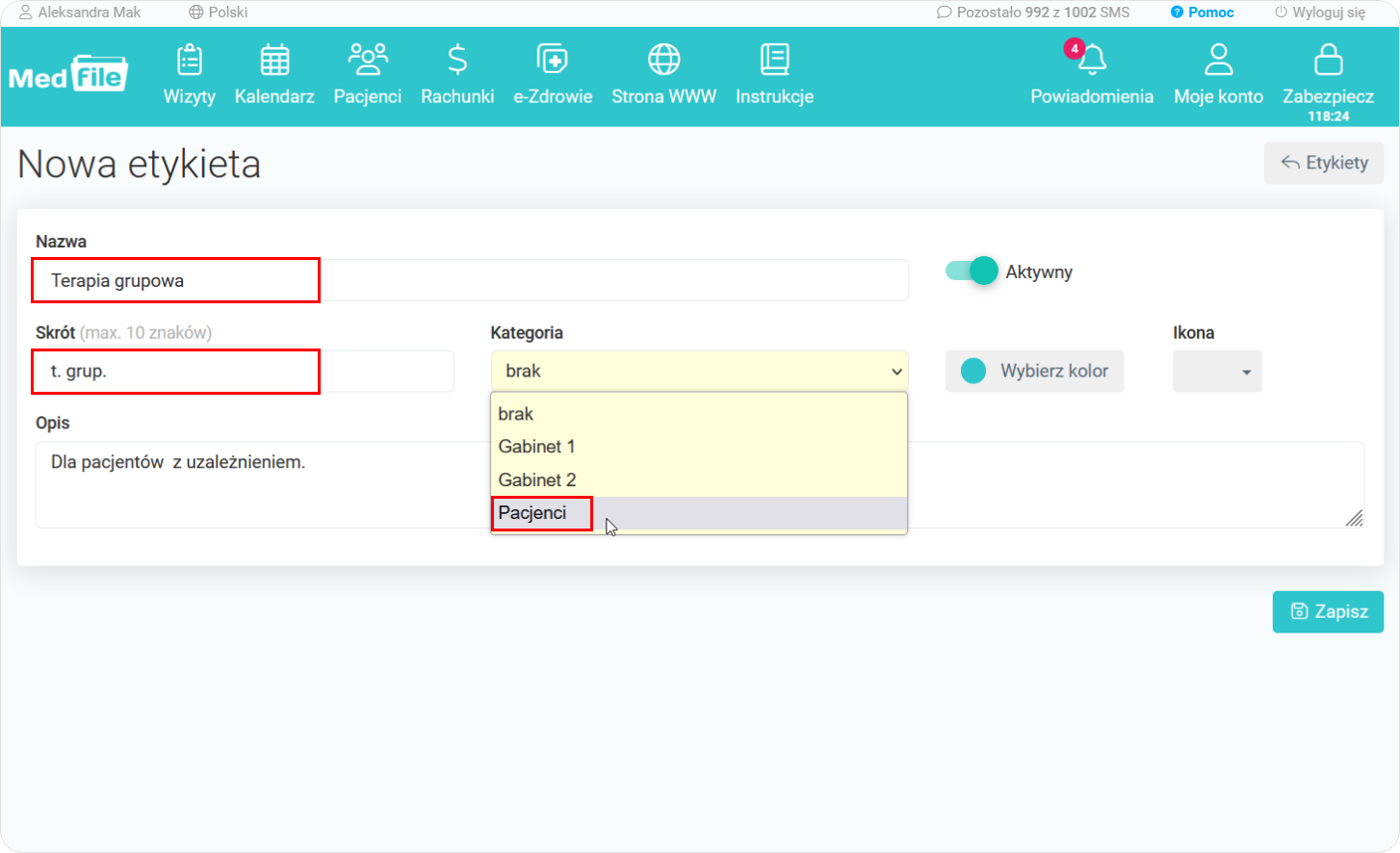The image size is (1400, 853).
Task: Open the Strona WWW globe icon
Action: [x=663, y=60]
